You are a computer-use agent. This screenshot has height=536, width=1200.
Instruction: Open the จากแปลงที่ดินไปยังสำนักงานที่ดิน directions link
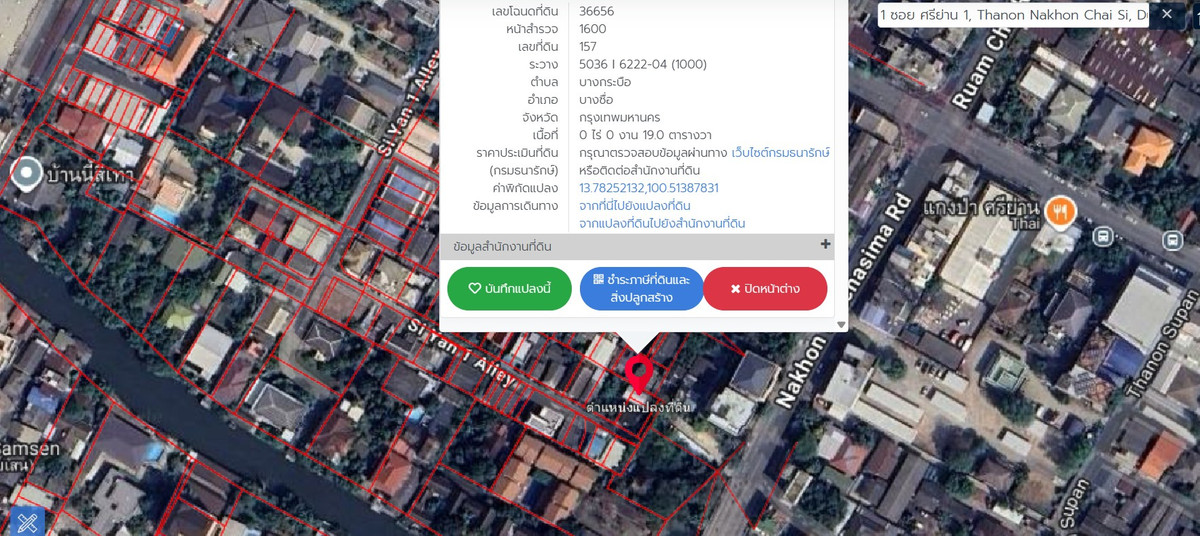pos(662,223)
